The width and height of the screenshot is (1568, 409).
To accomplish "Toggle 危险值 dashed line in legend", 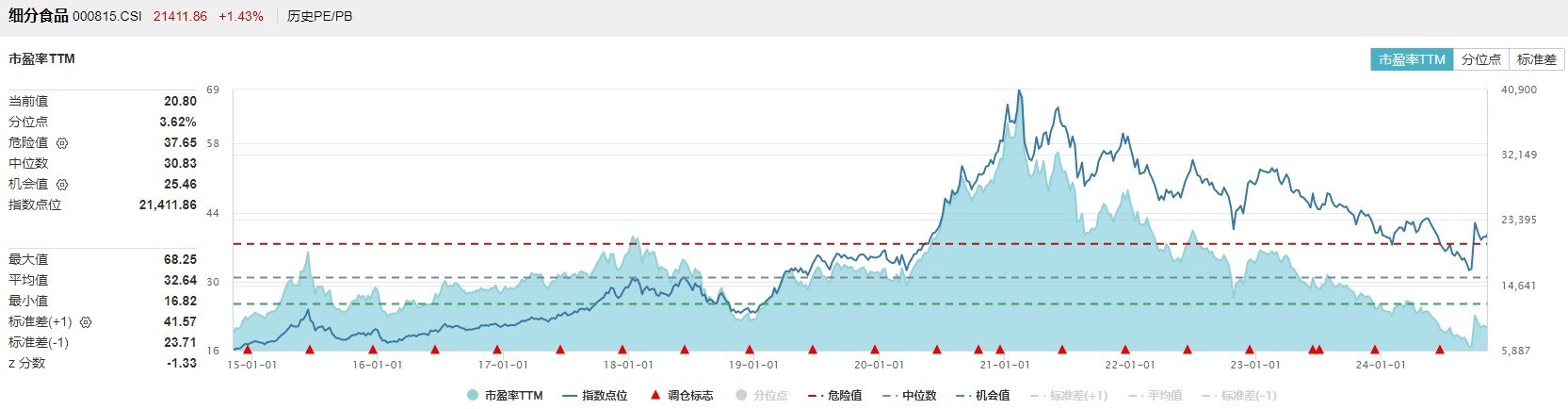I will [835, 396].
